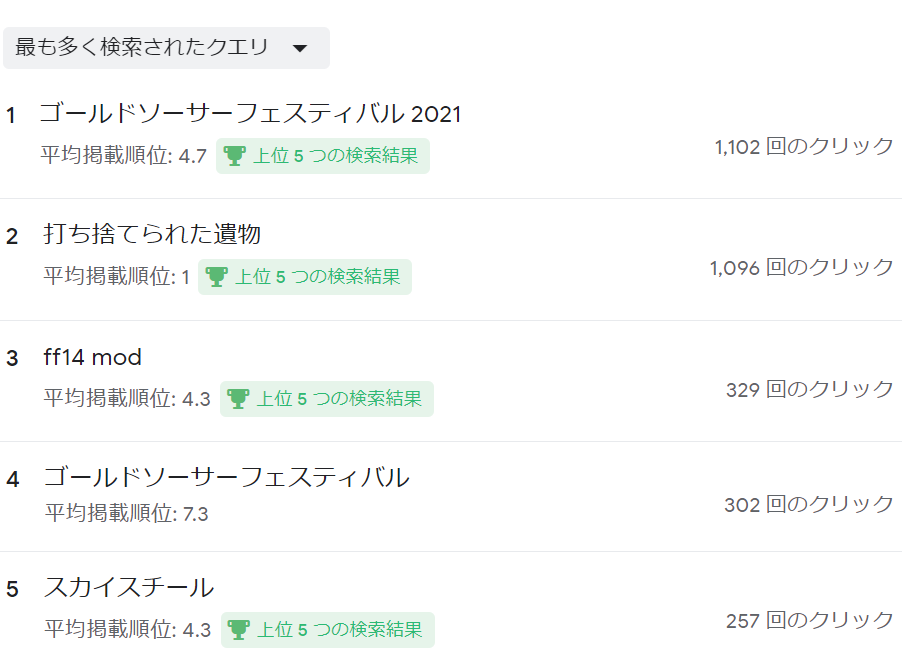Click 平均掲載順位: 1 under 打ち捨てられた遺物
Viewport: 902px width, 657px height.
tap(116, 277)
